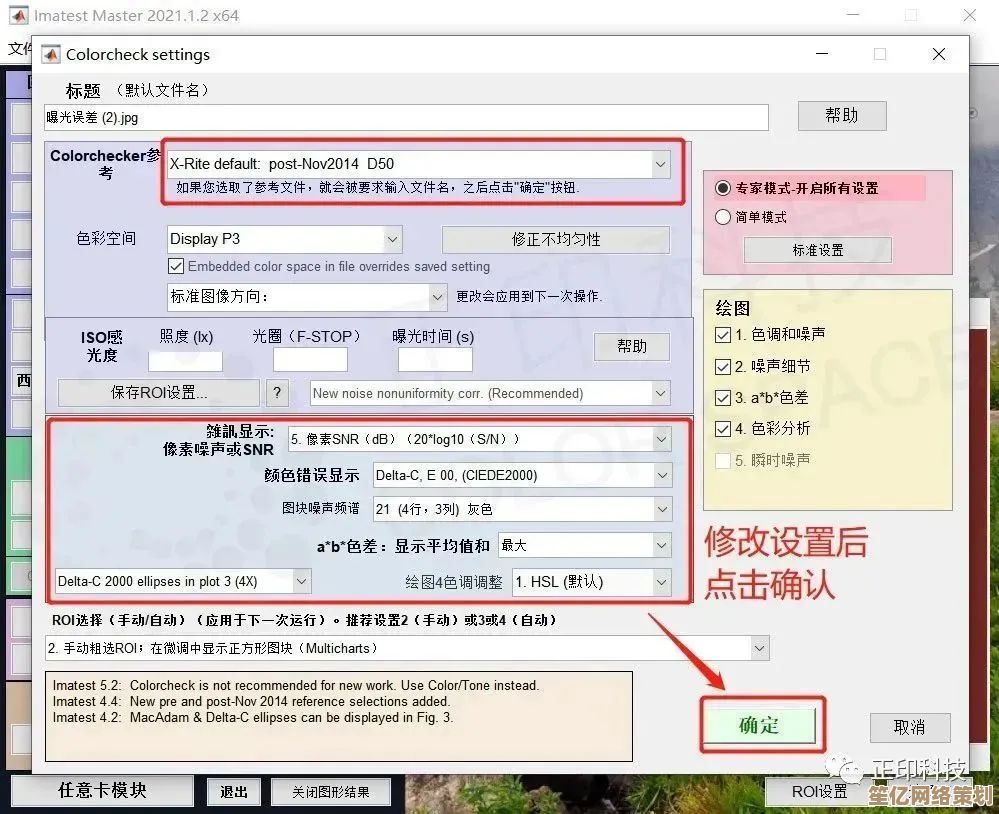
Task: Click 任意卡模块 button in Imatest main window
Action: click(103, 791)
